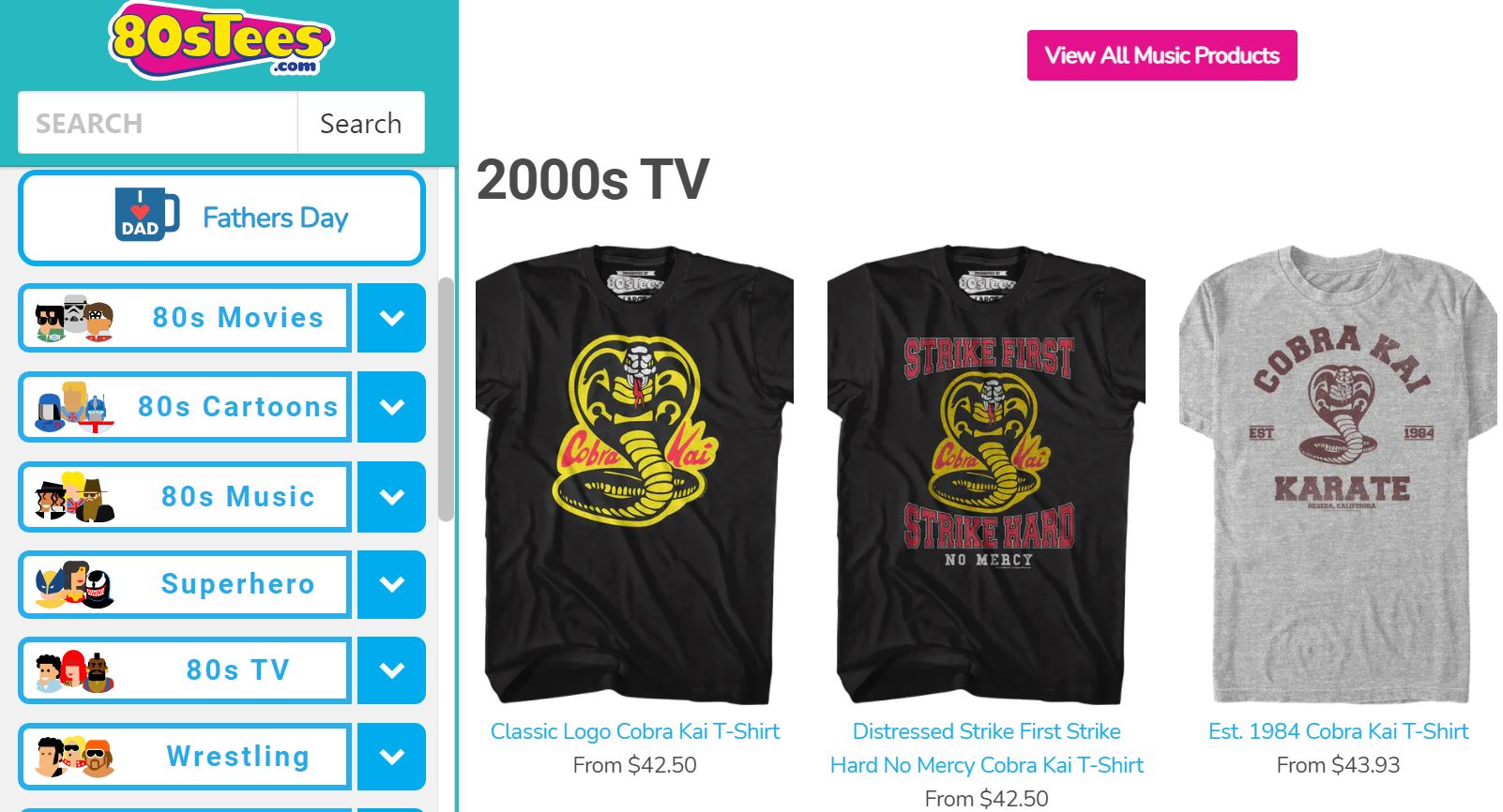Expand the 80s Cartoons dropdown arrow
Viewport: 1503px width, 812px height.
(392, 407)
